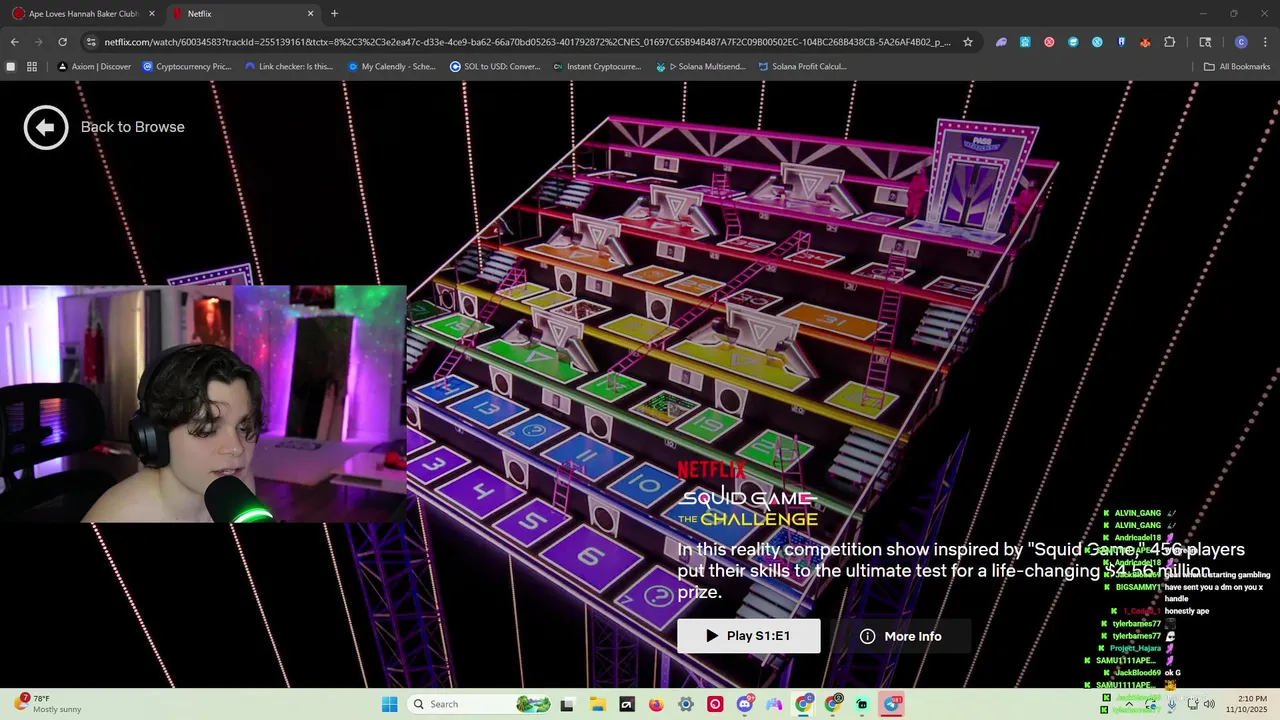Image resolution: width=1280 pixels, height=720 pixels.
Task: View site information icon in address bar
Action: [x=91, y=42]
